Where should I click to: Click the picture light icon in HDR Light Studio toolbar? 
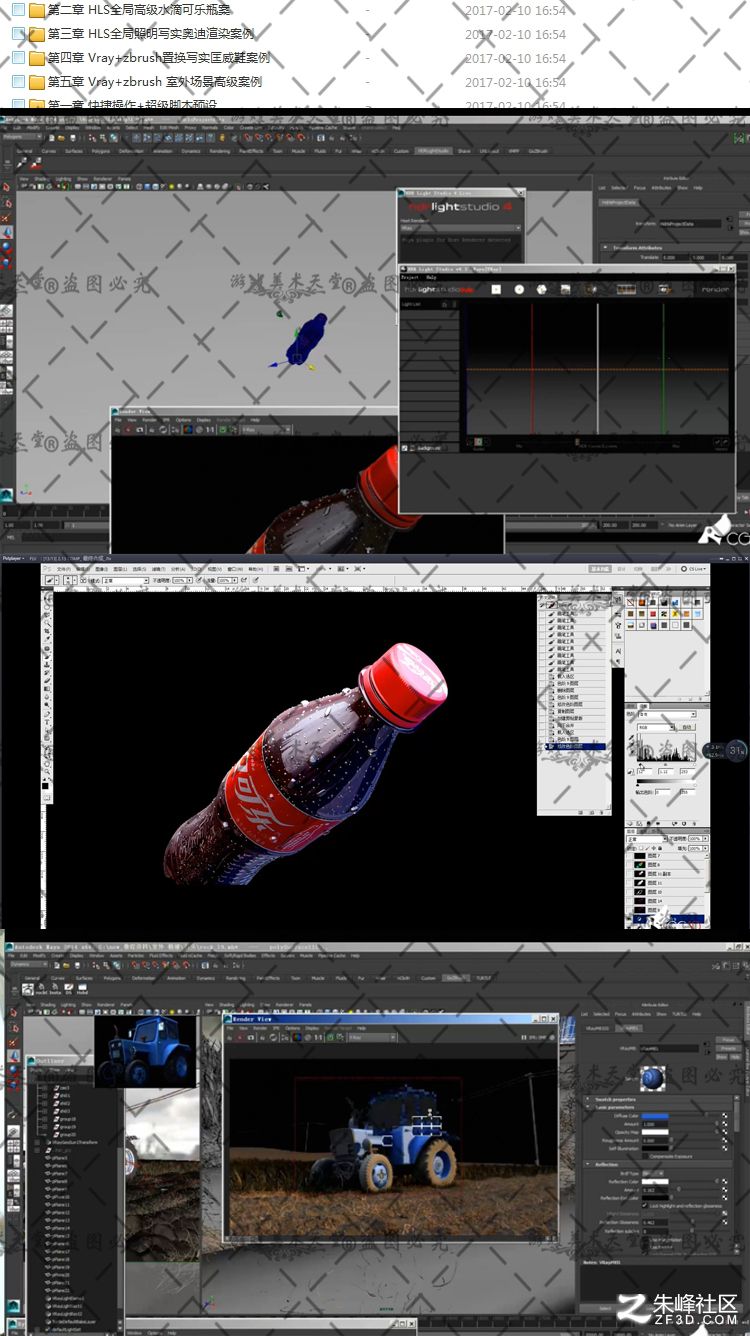pos(566,289)
